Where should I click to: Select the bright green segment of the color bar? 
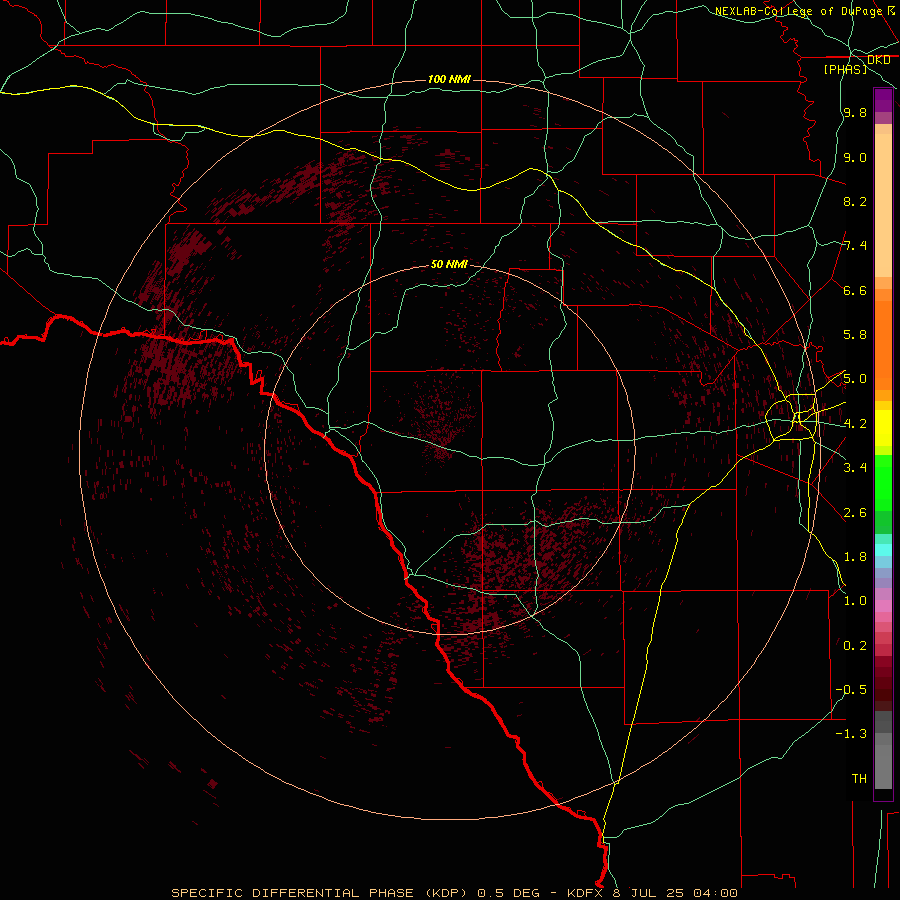(x=883, y=483)
